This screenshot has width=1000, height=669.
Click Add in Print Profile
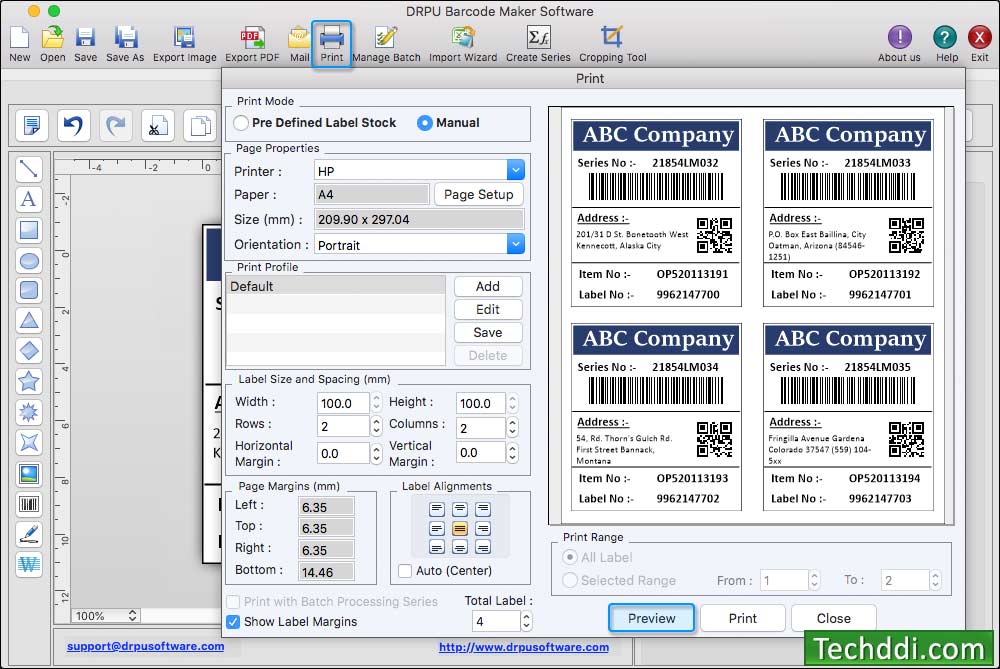click(x=488, y=286)
